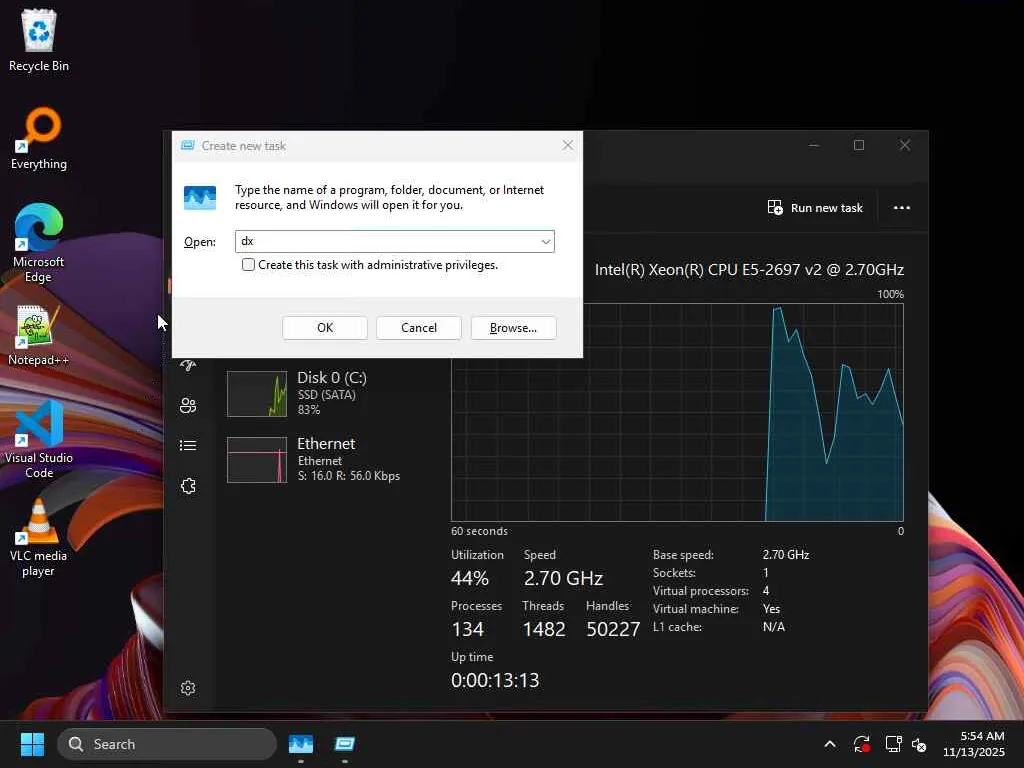The image size is (1024, 768).
Task: Click the Ethernet throughput thumbnail graph
Action: (257, 460)
